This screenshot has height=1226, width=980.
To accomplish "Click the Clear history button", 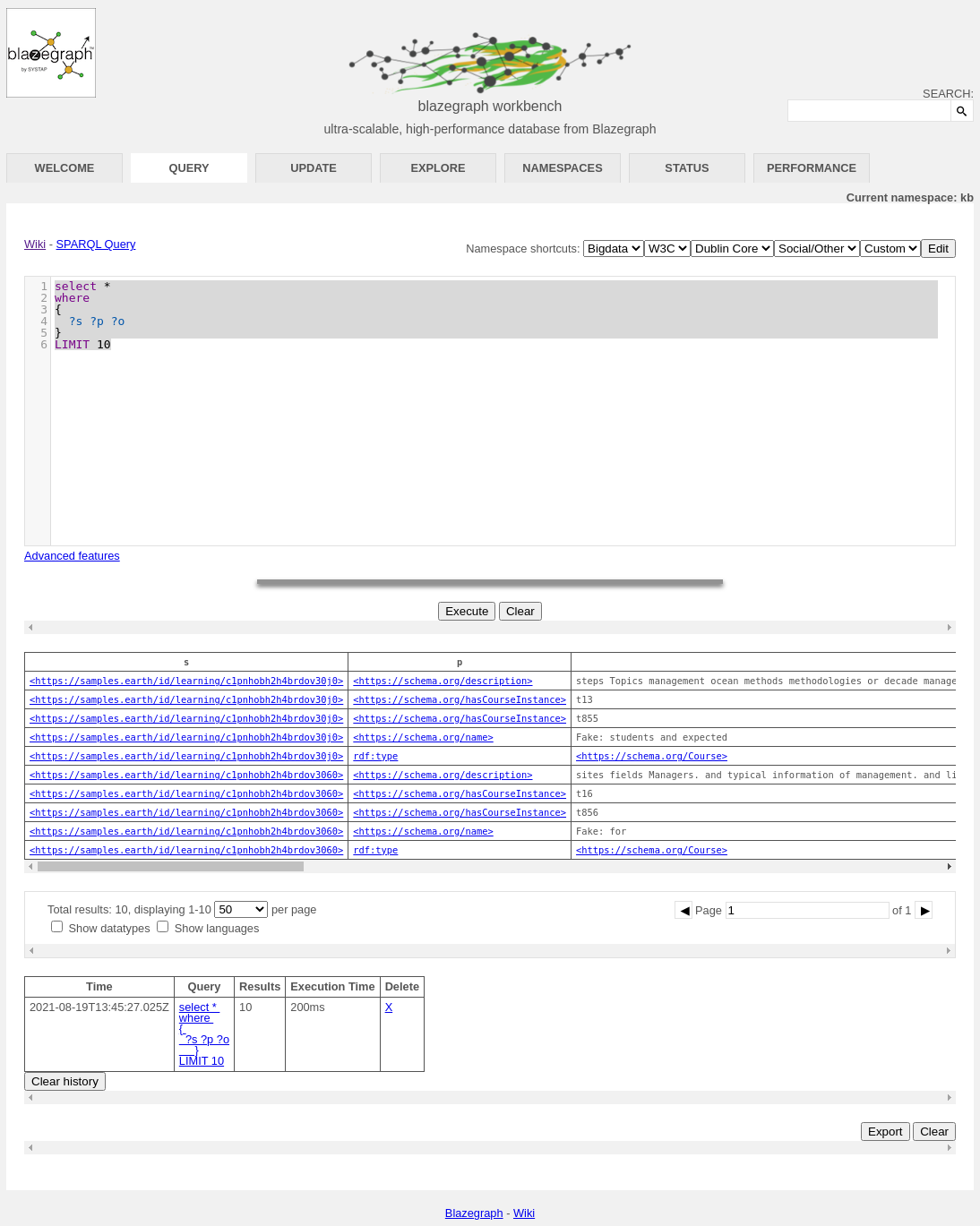I will pyautogui.click(x=64, y=1082).
